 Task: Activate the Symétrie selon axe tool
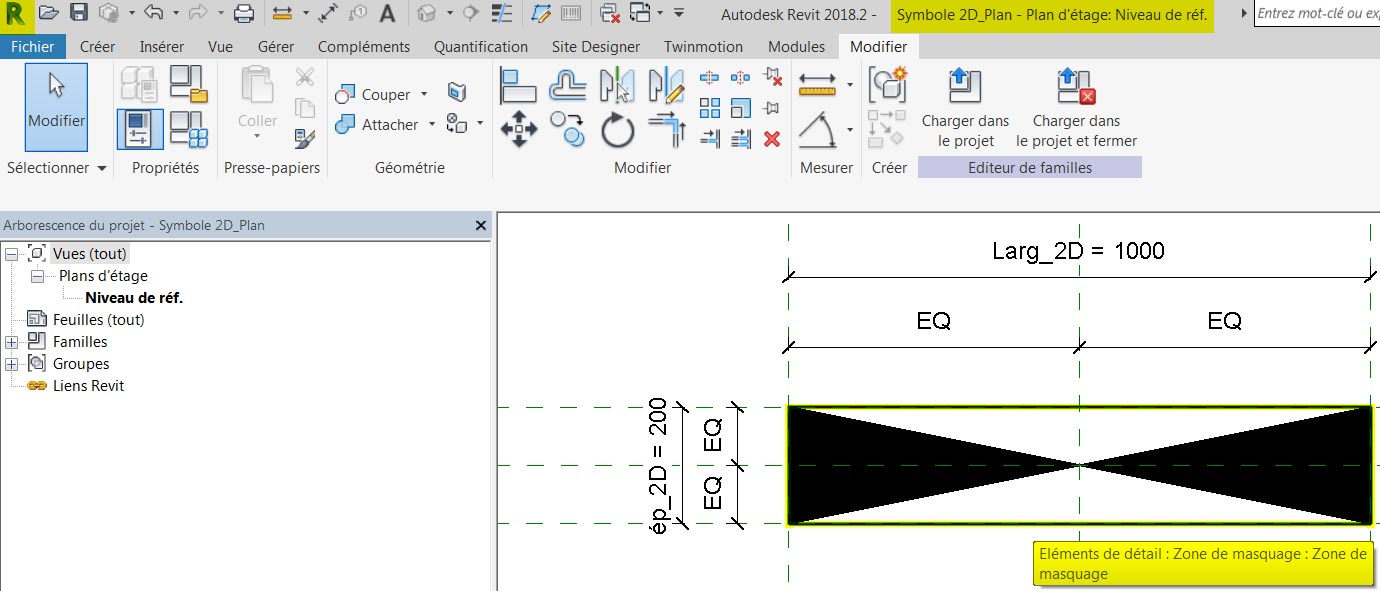coord(616,83)
